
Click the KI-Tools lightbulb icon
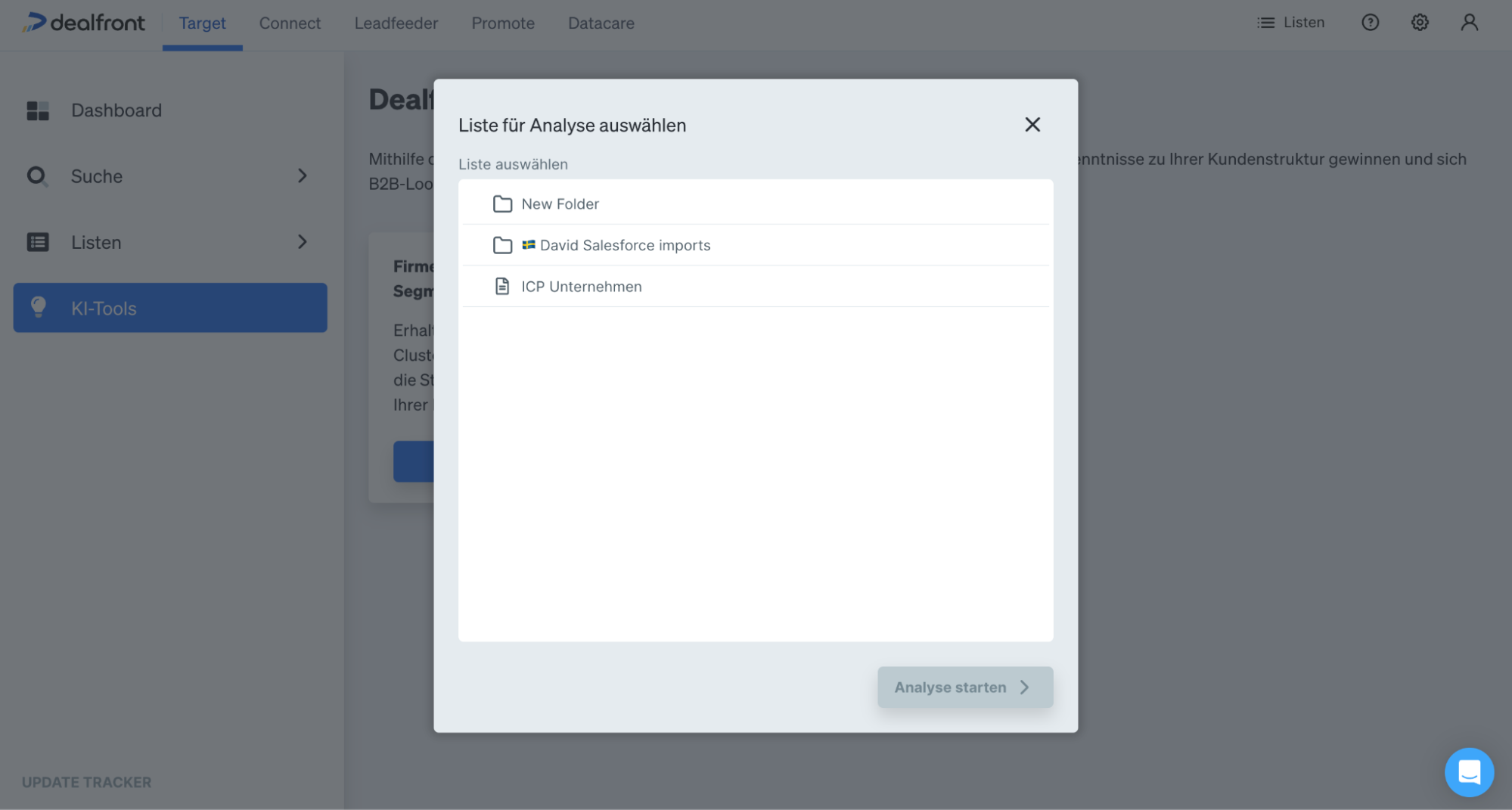pos(38,308)
